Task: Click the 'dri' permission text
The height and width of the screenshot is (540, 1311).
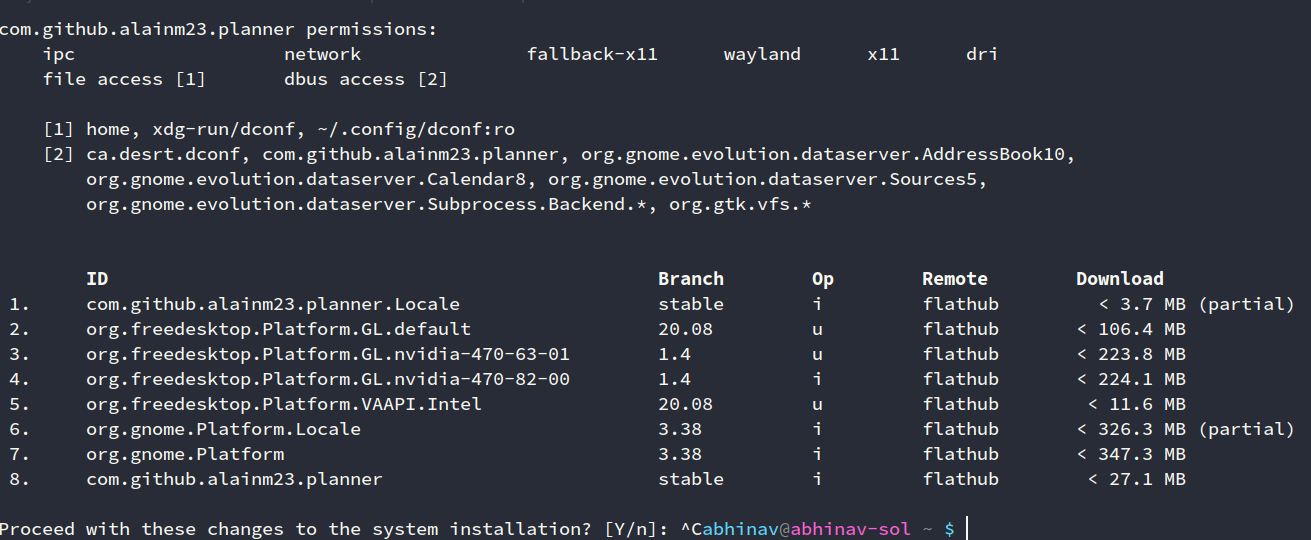Action: click(x=982, y=54)
